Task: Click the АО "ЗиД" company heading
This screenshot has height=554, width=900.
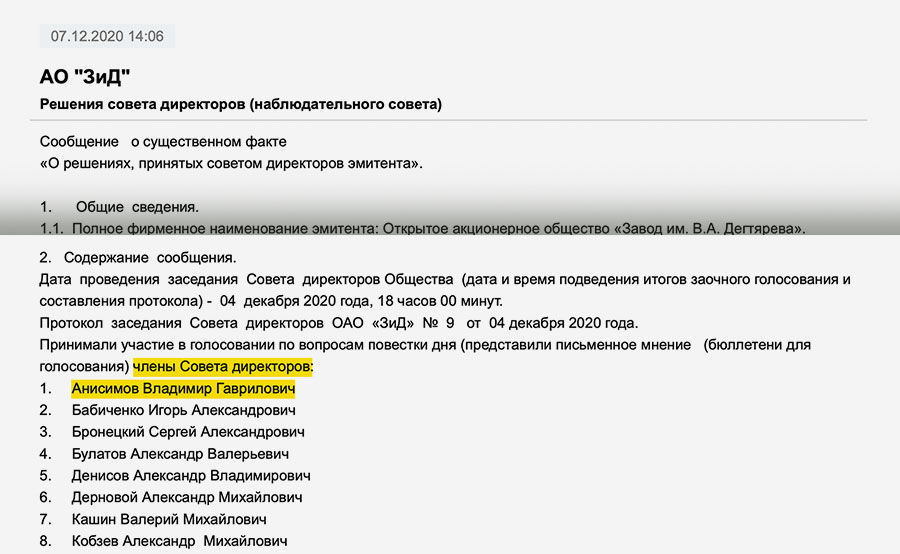Action: click(85, 76)
